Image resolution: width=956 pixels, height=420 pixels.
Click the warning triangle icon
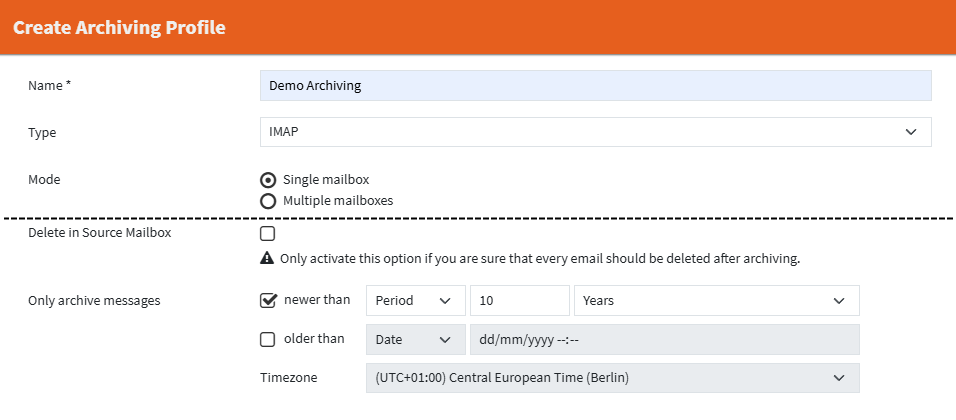coord(267,258)
